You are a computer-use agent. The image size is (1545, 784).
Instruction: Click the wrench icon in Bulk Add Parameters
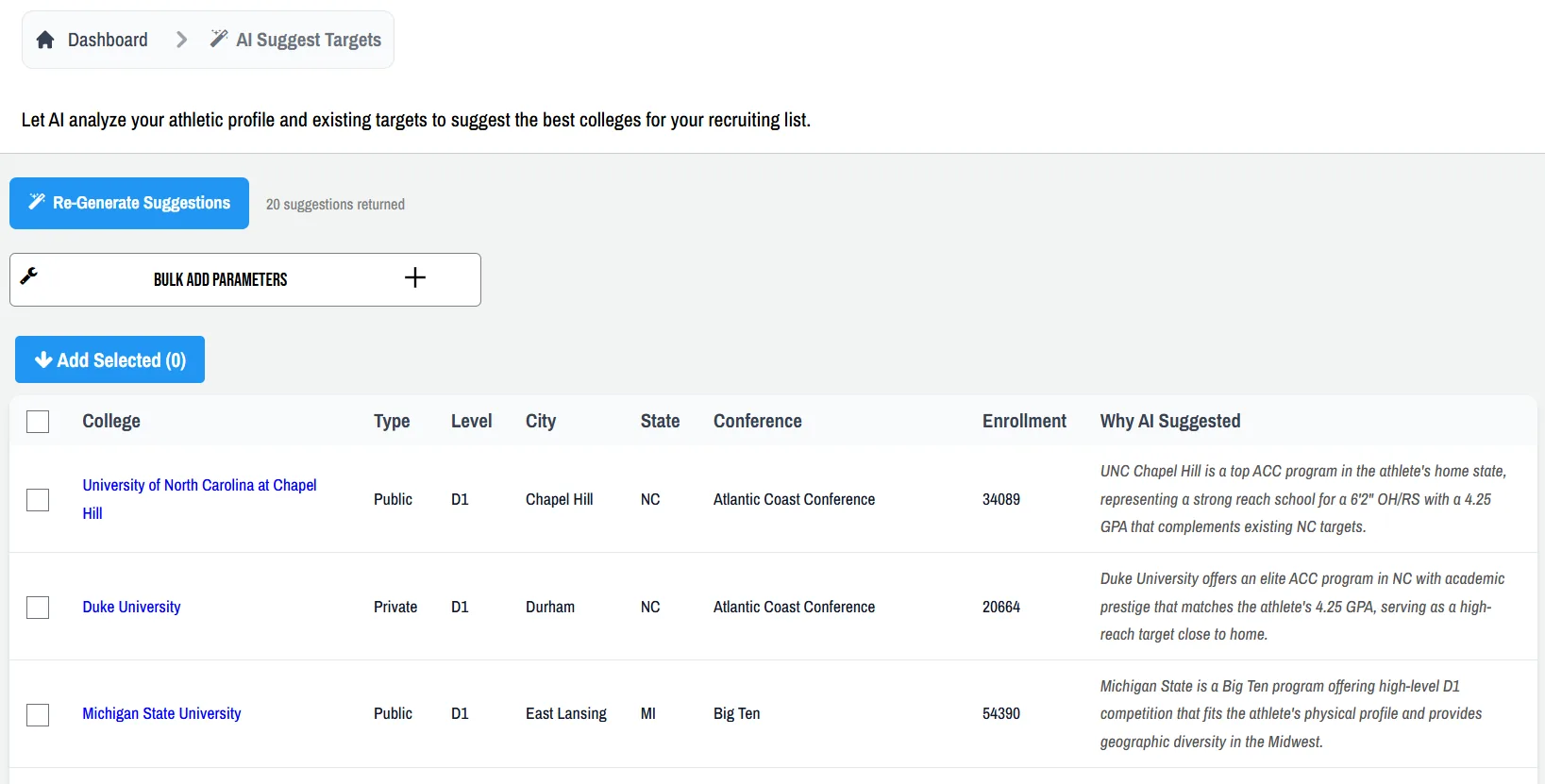29,275
